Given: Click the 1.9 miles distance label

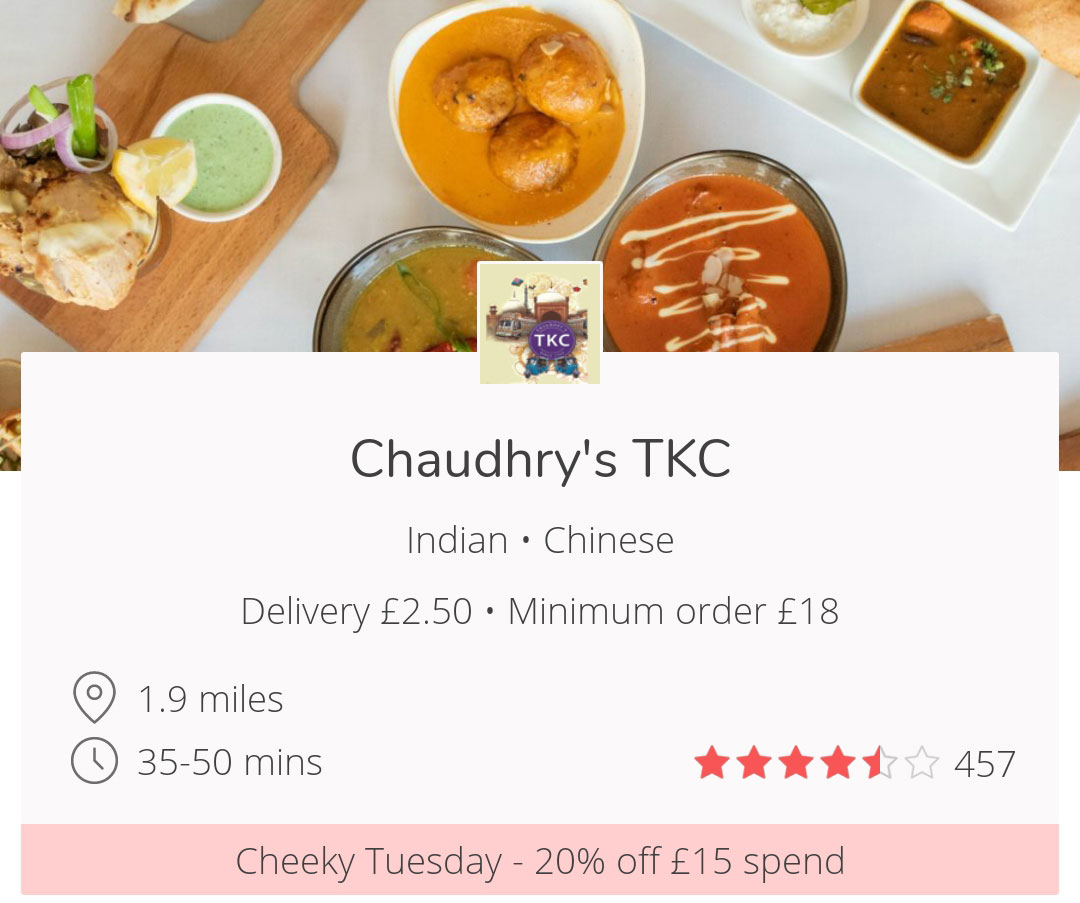Looking at the screenshot, I should (x=210, y=699).
